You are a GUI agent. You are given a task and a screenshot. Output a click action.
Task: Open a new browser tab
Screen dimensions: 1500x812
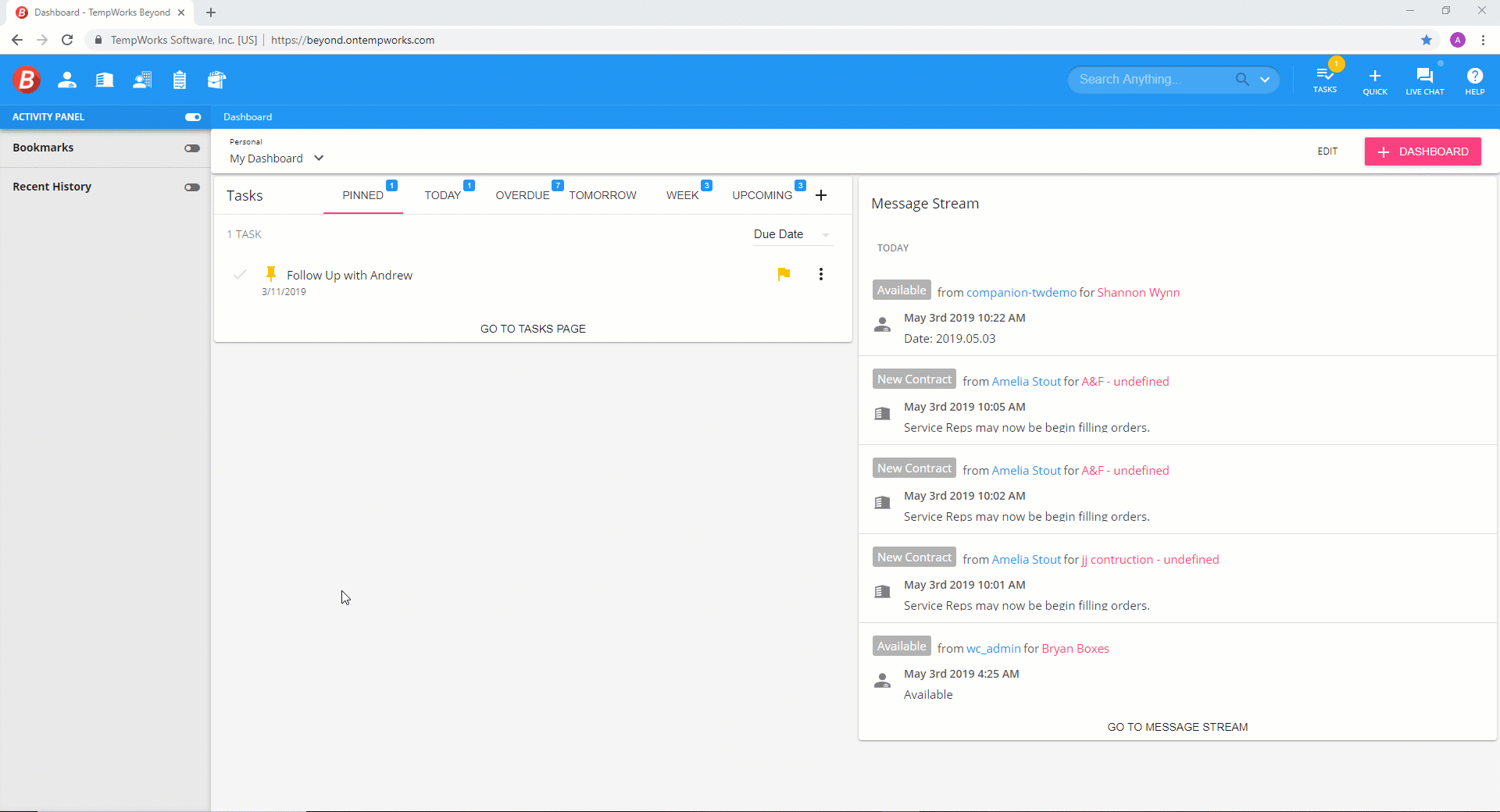point(211,12)
